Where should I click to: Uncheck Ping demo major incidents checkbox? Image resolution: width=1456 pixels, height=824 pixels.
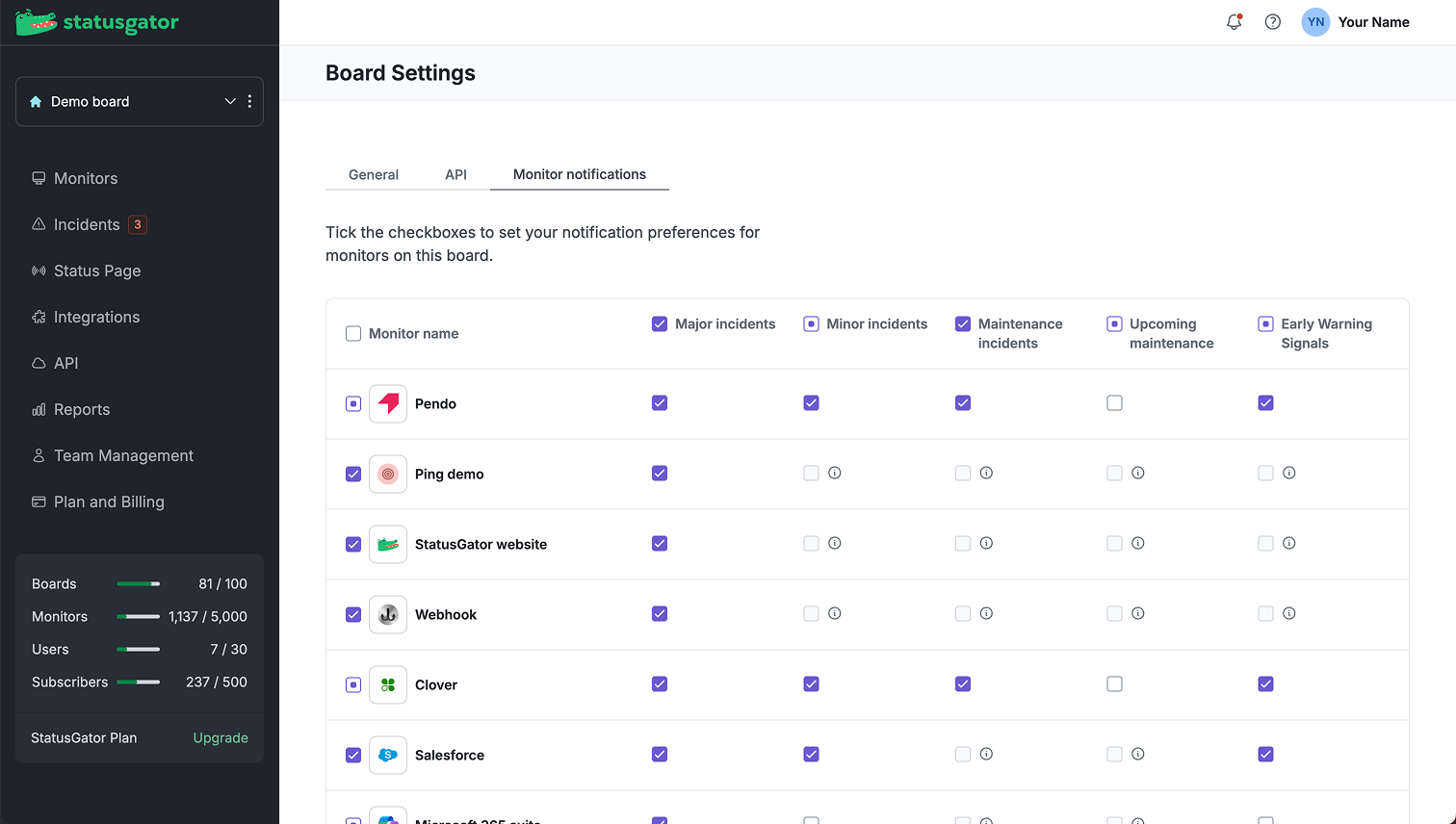pyautogui.click(x=660, y=473)
